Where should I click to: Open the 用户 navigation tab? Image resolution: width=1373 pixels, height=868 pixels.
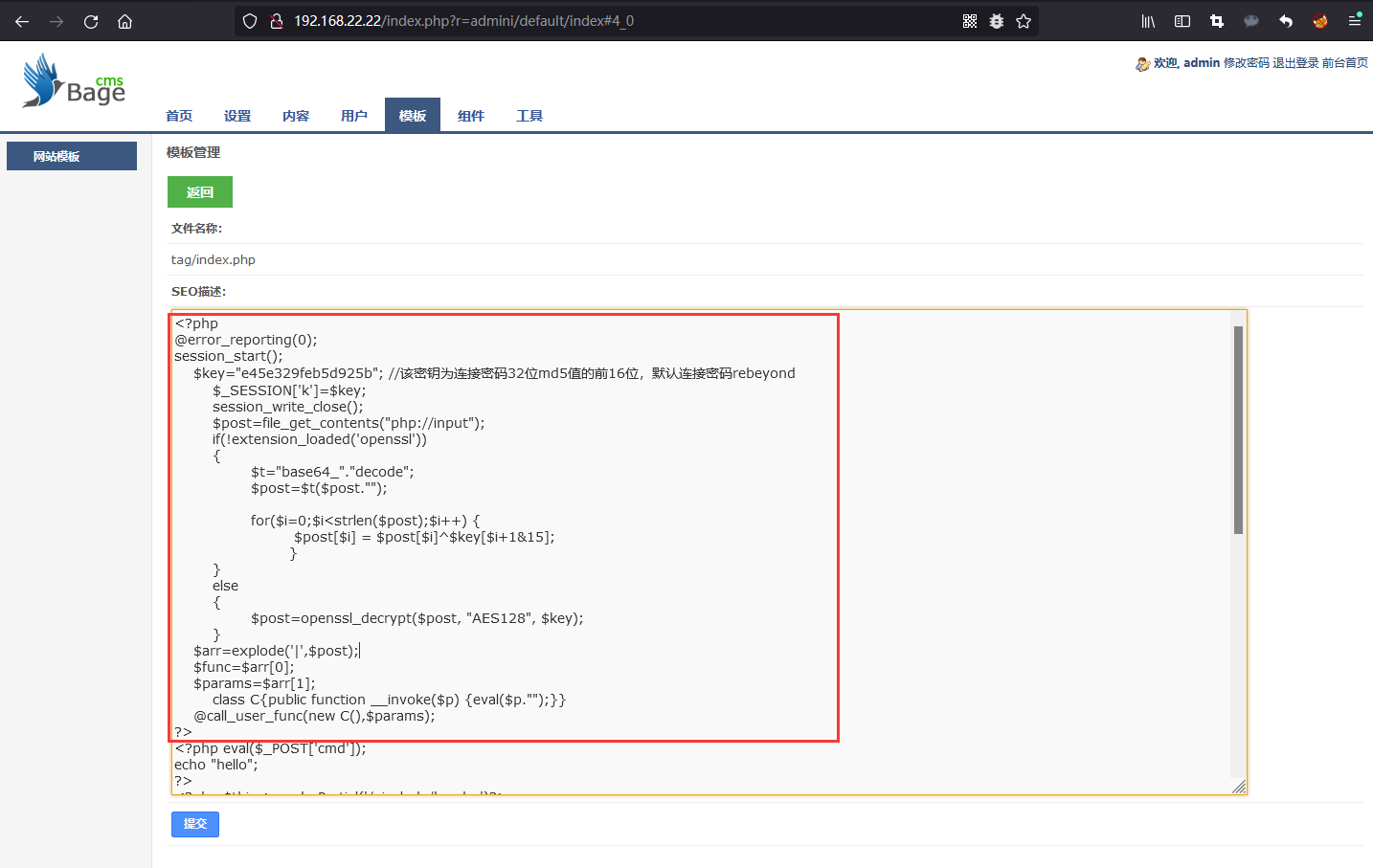[354, 116]
